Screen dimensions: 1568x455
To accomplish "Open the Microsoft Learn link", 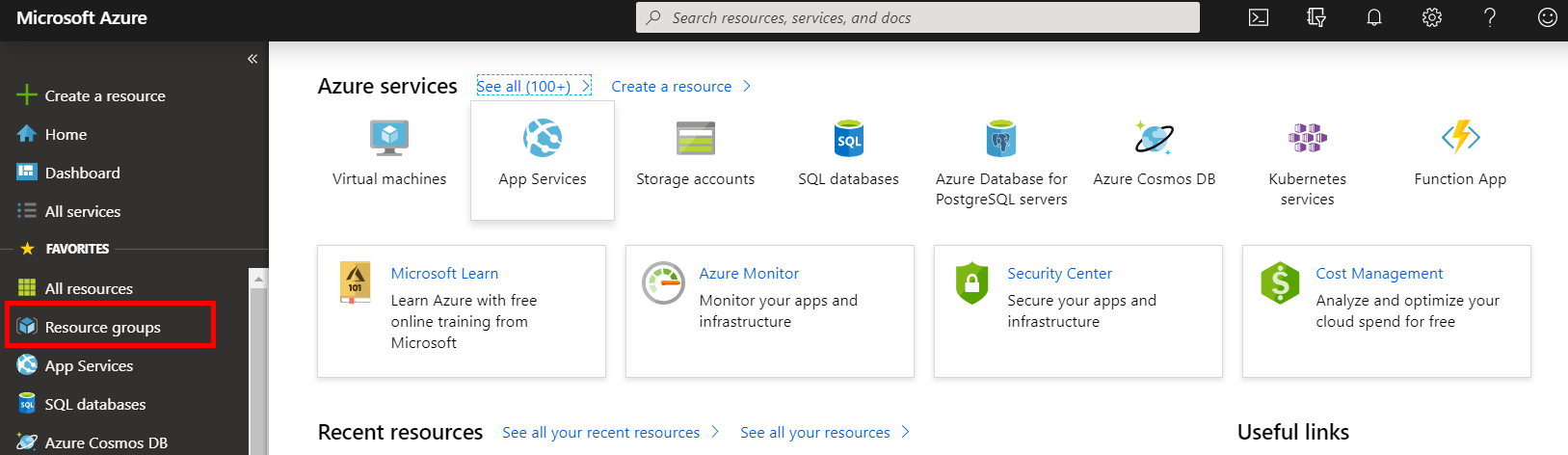I will 444,274.
